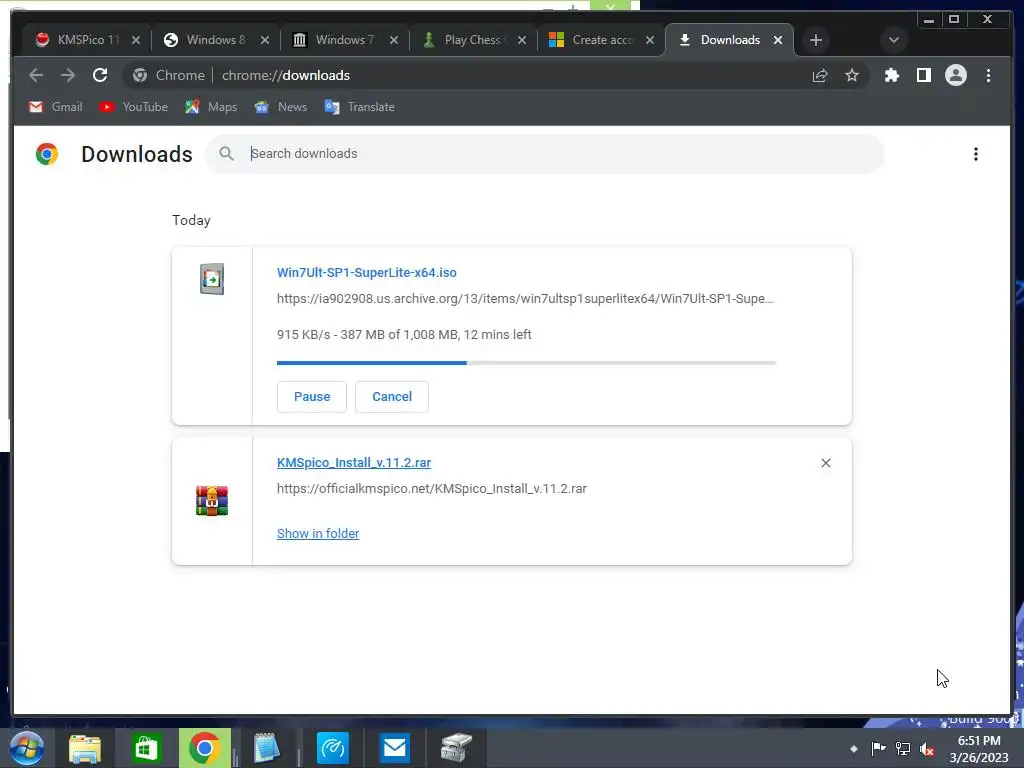
Task: Open KMSpico_Install_v.11.2.rar file link
Action: [x=354, y=462]
